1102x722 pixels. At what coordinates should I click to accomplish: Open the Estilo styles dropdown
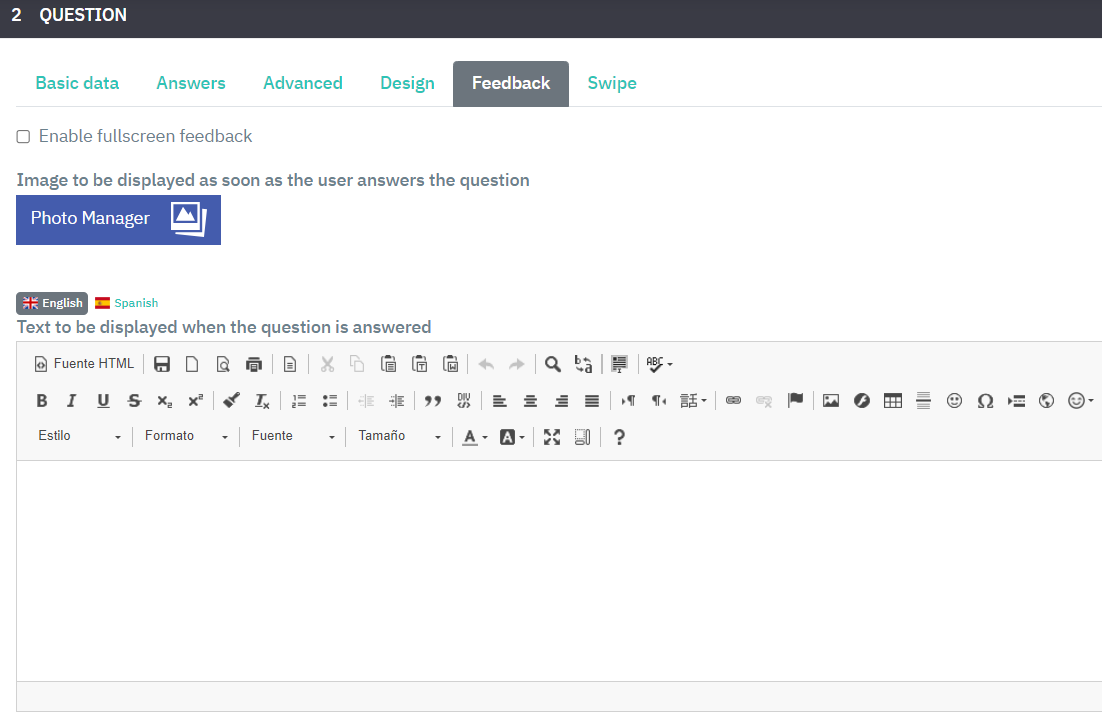point(79,437)
